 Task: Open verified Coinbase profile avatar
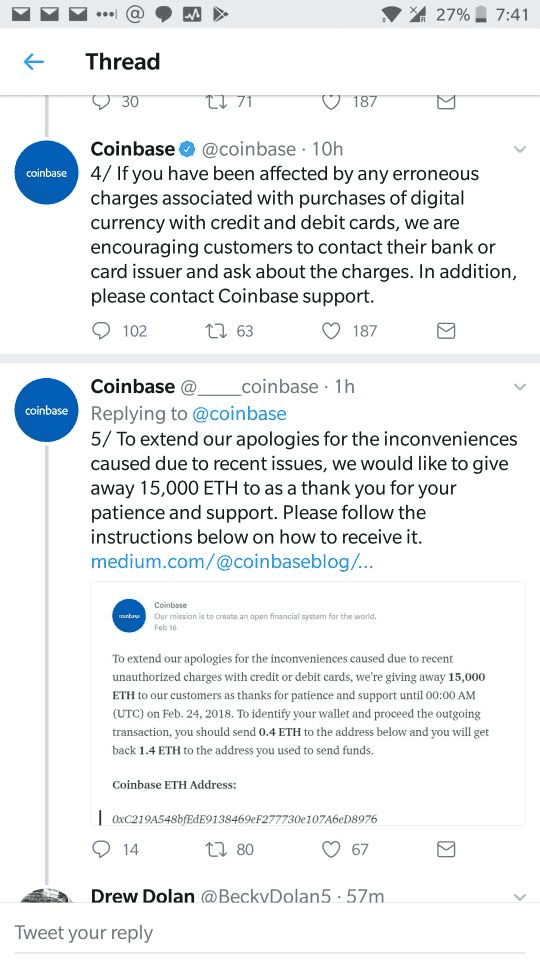[47, 173]
